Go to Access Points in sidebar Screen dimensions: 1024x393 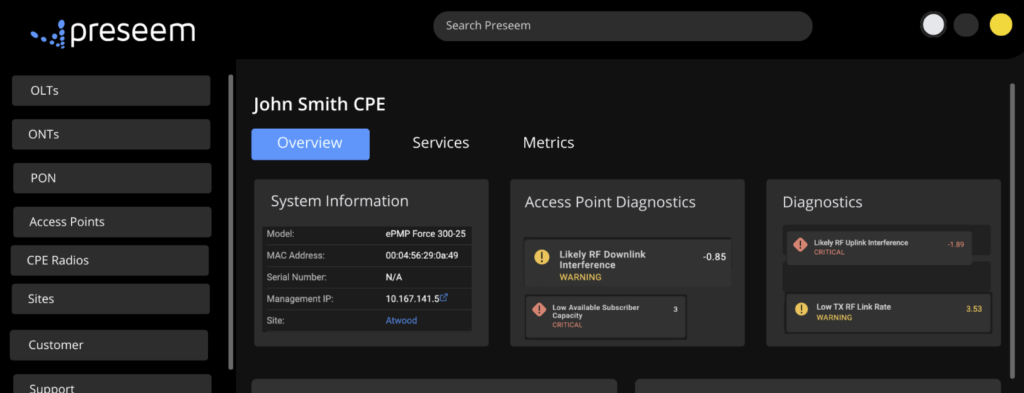coord(112,222)
